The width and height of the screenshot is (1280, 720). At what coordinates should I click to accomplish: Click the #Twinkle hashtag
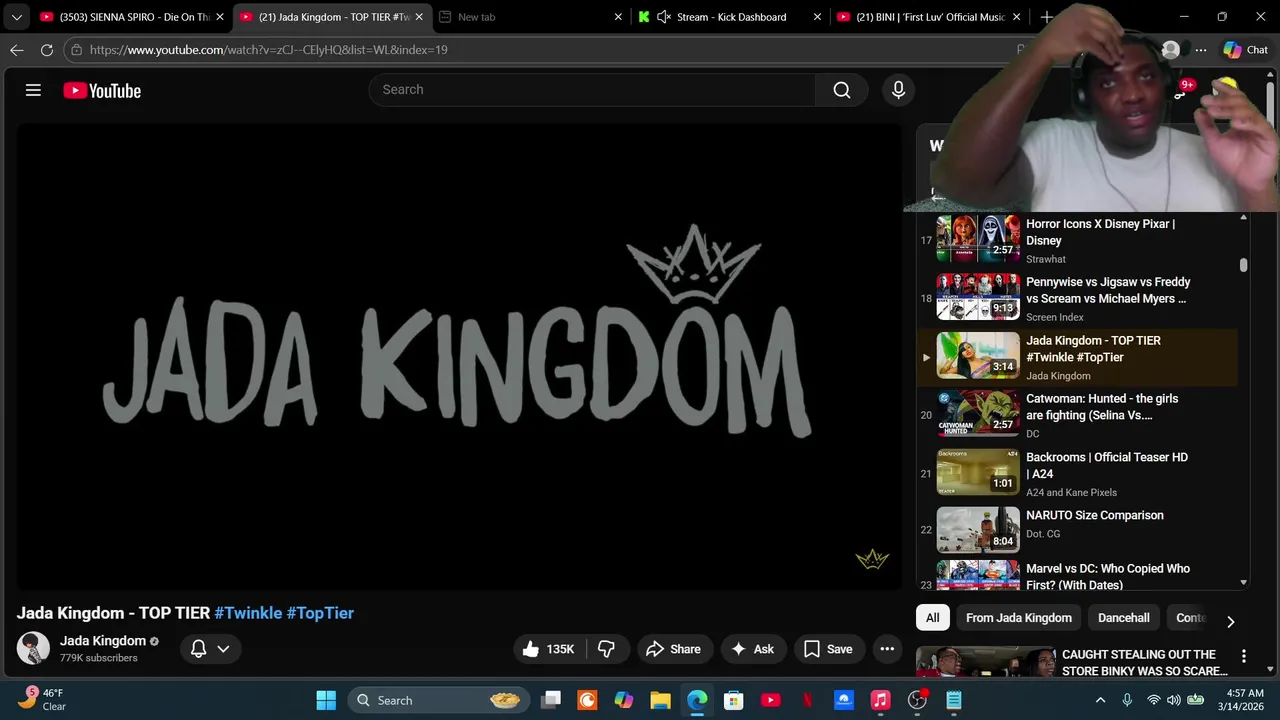pos(248,613)
